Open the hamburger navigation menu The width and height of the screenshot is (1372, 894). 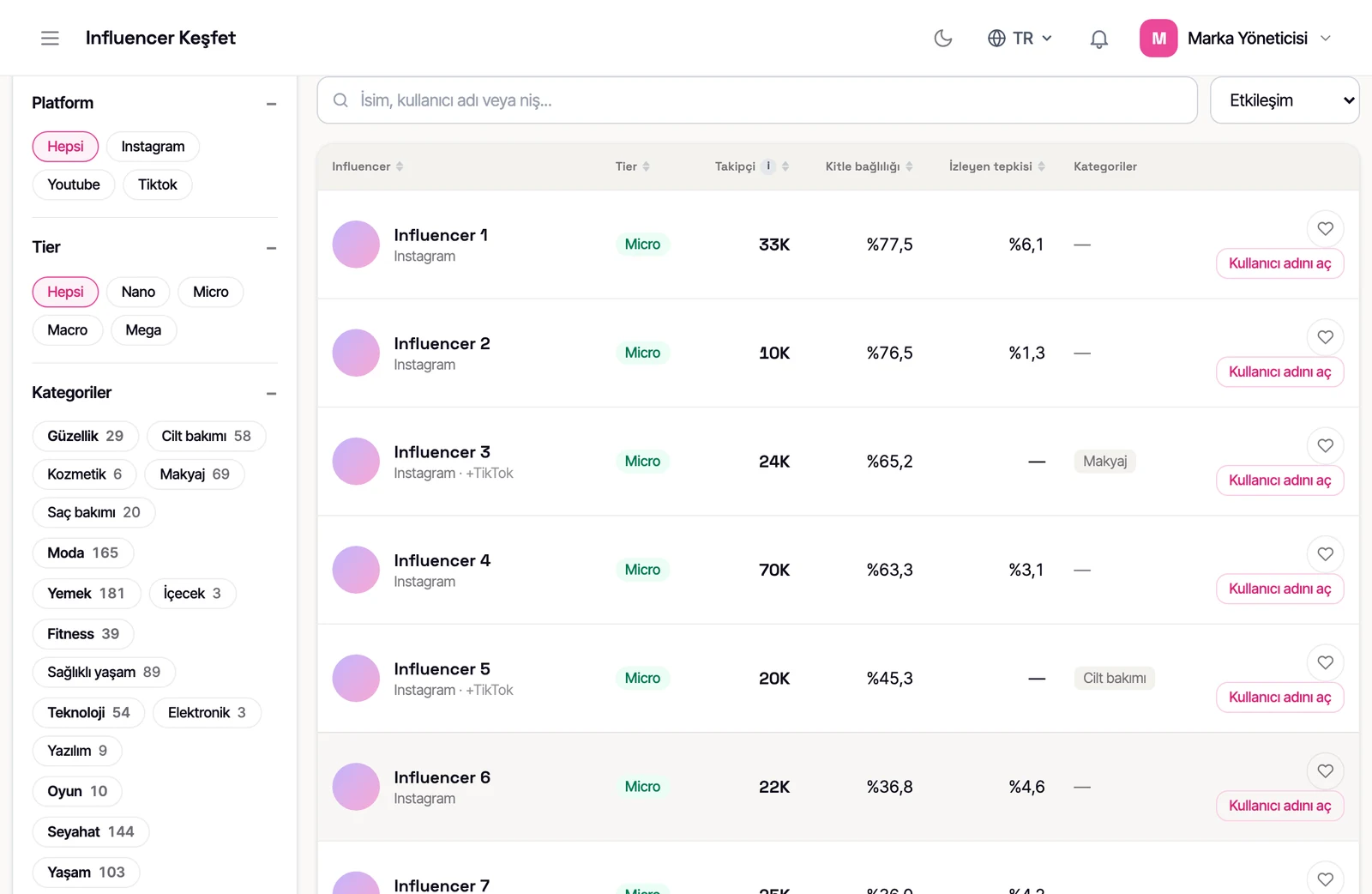coord(50,38)
